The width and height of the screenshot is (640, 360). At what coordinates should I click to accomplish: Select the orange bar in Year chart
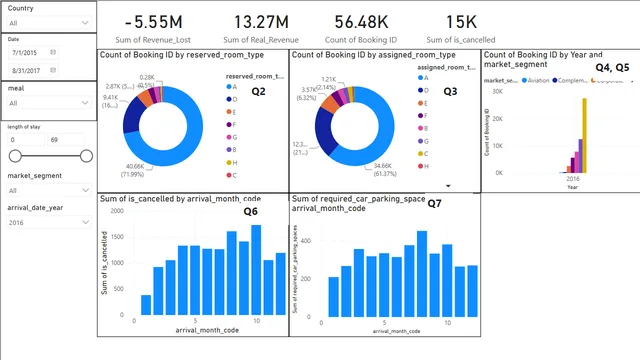click(569, 169)
